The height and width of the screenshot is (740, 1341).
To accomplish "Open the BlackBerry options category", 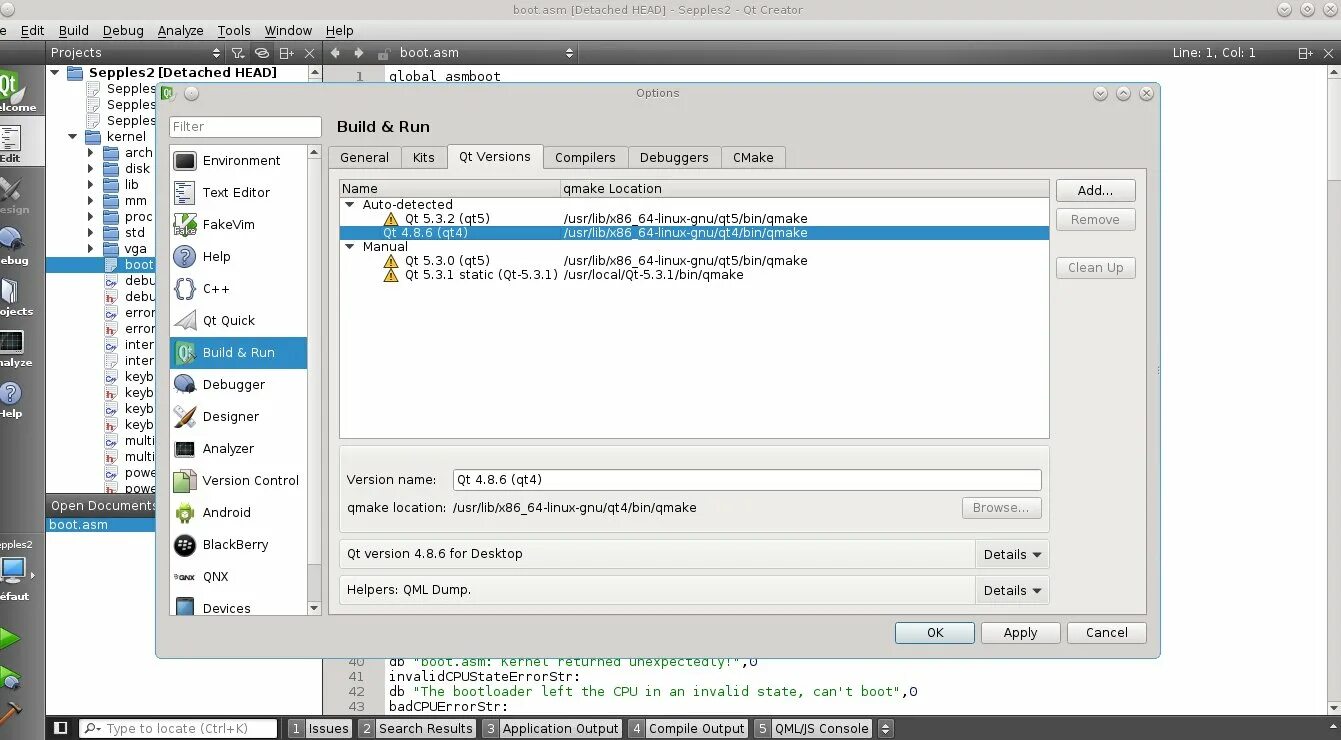I will [x=238, y=544].
